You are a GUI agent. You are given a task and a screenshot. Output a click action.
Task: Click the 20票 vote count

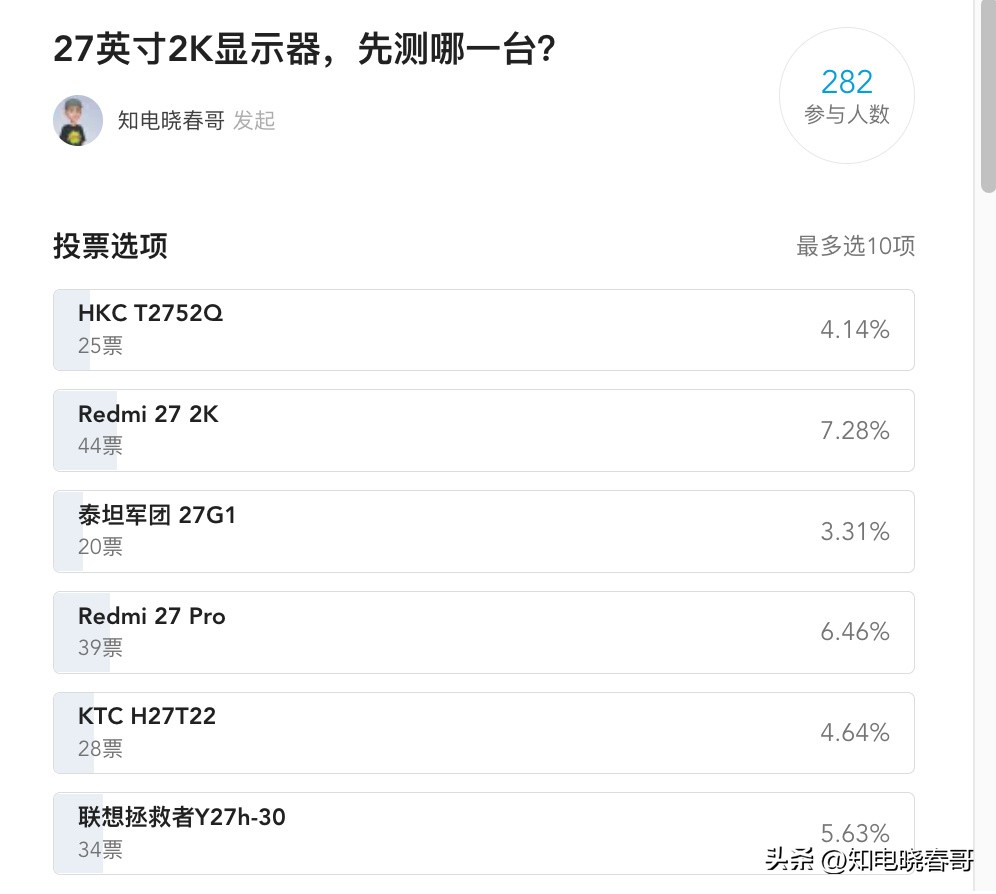click(x=100, y=547)
